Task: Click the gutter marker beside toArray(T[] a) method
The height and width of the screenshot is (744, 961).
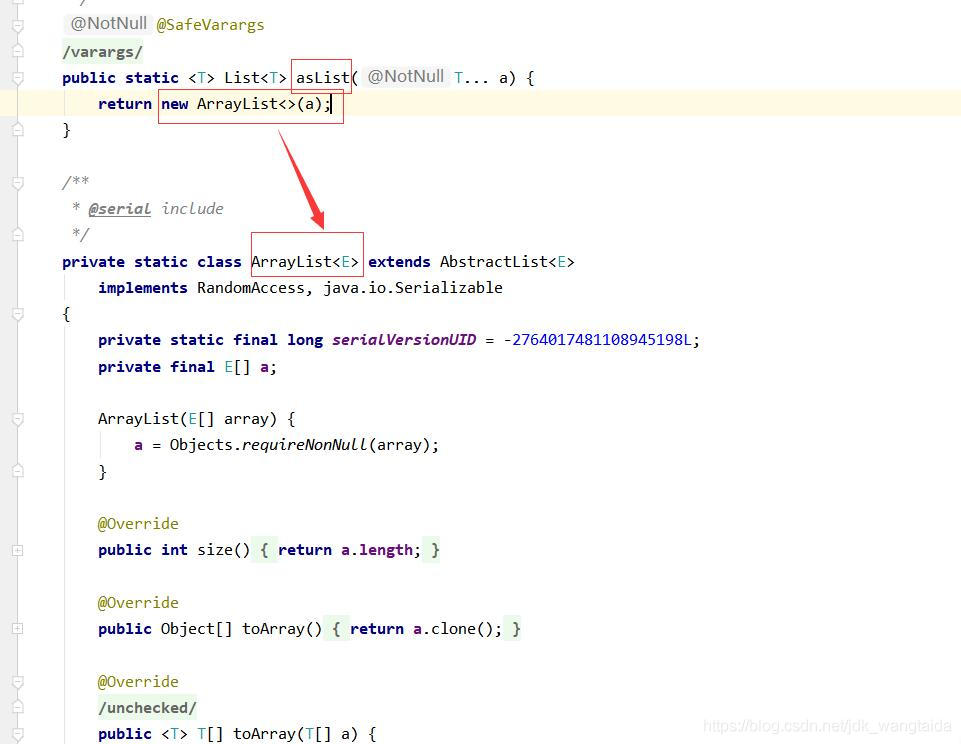Action: 17,733
